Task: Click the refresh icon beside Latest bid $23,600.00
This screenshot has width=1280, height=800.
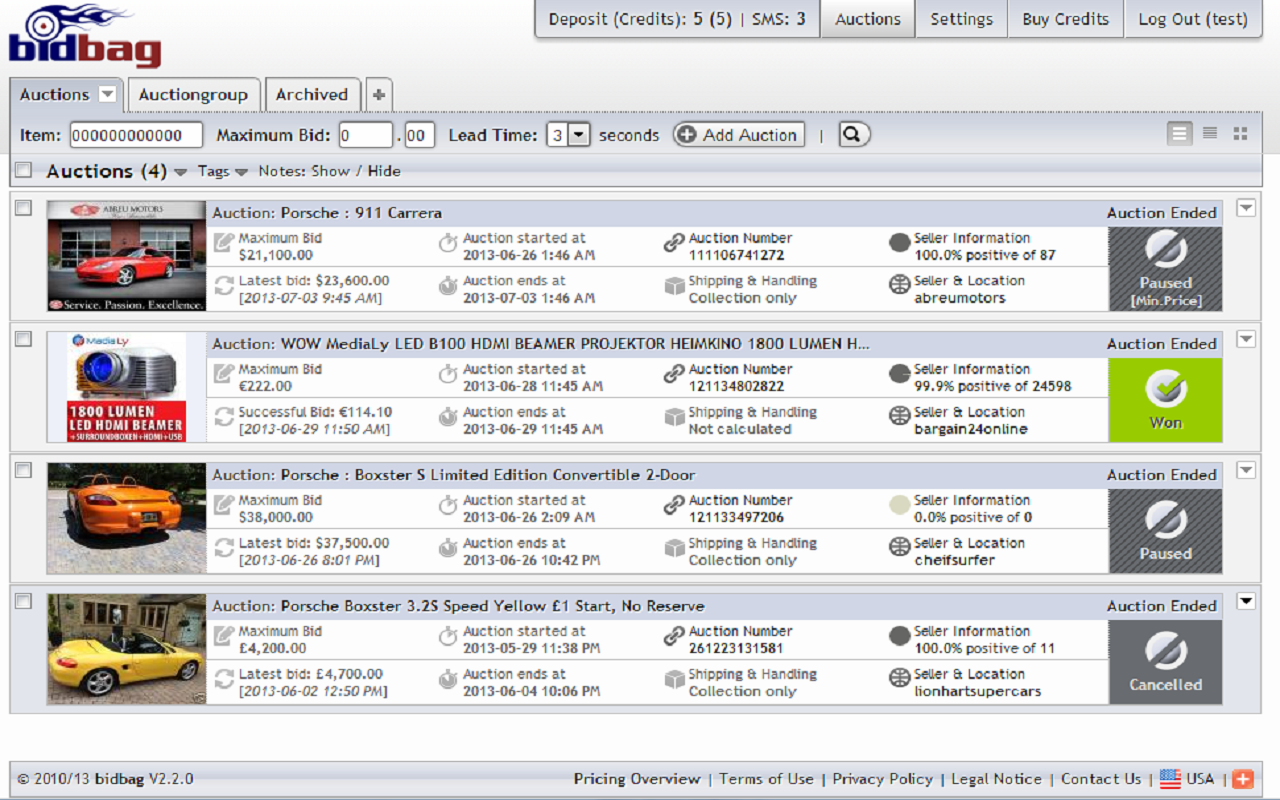Action: (224, 286)
